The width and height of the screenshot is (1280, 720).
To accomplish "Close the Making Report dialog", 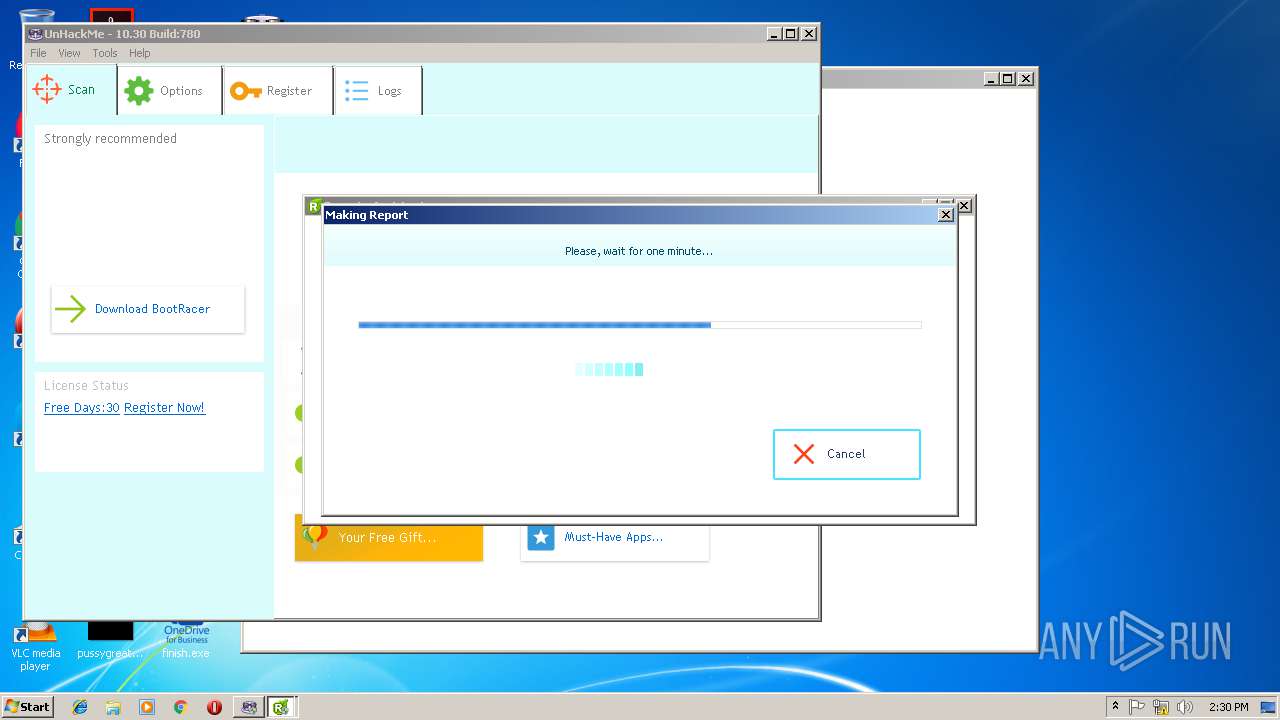I will point(945,215).
